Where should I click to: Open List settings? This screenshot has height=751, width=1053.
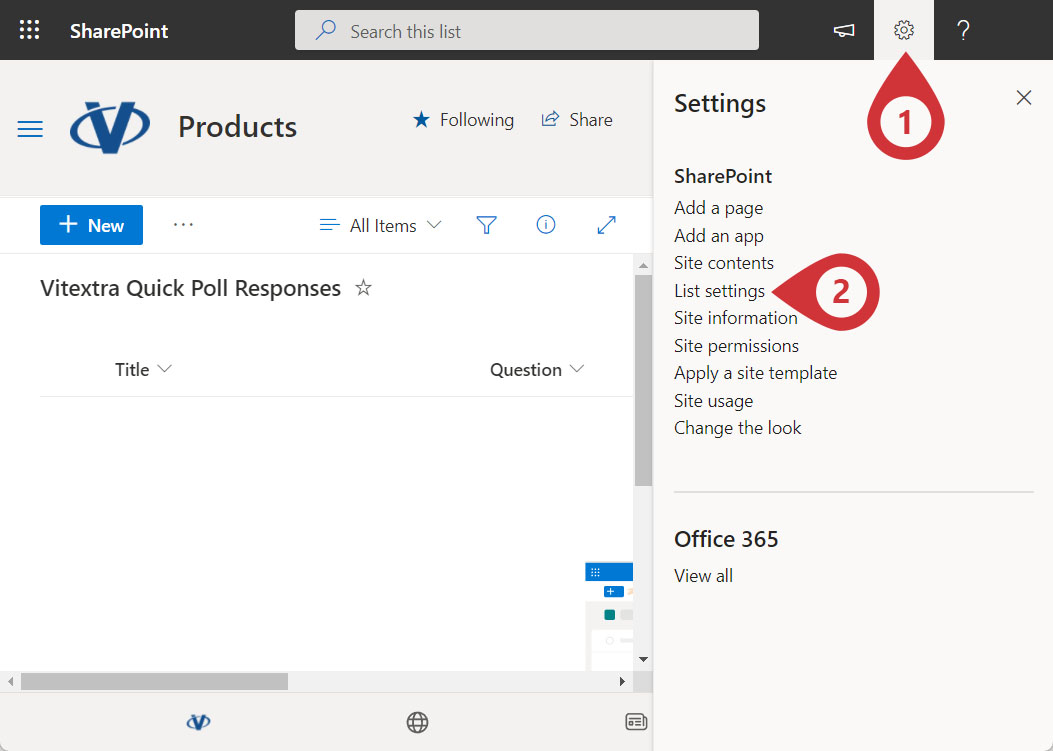(719, 291)
